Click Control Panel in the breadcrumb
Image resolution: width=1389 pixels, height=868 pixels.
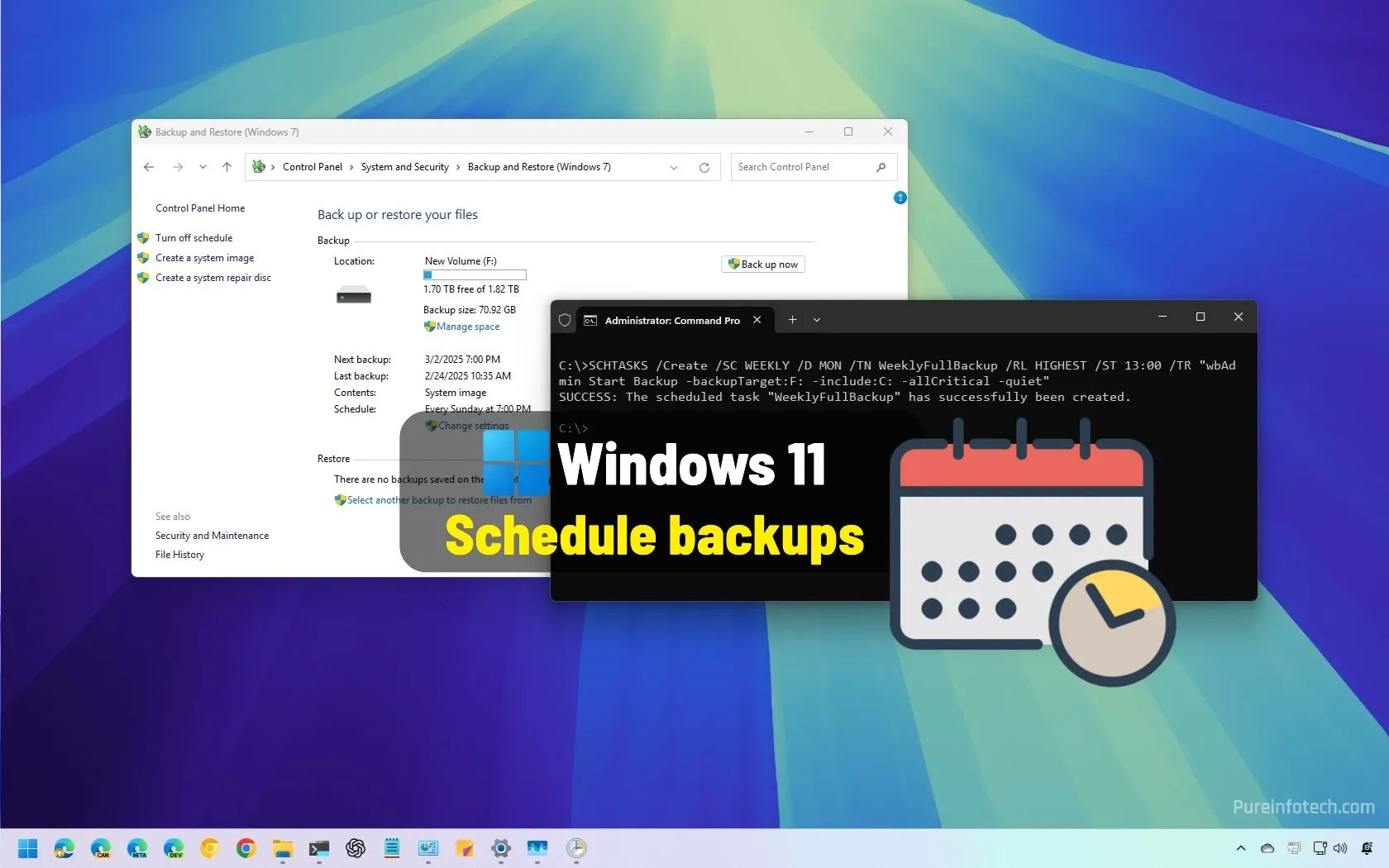point(313,167)
